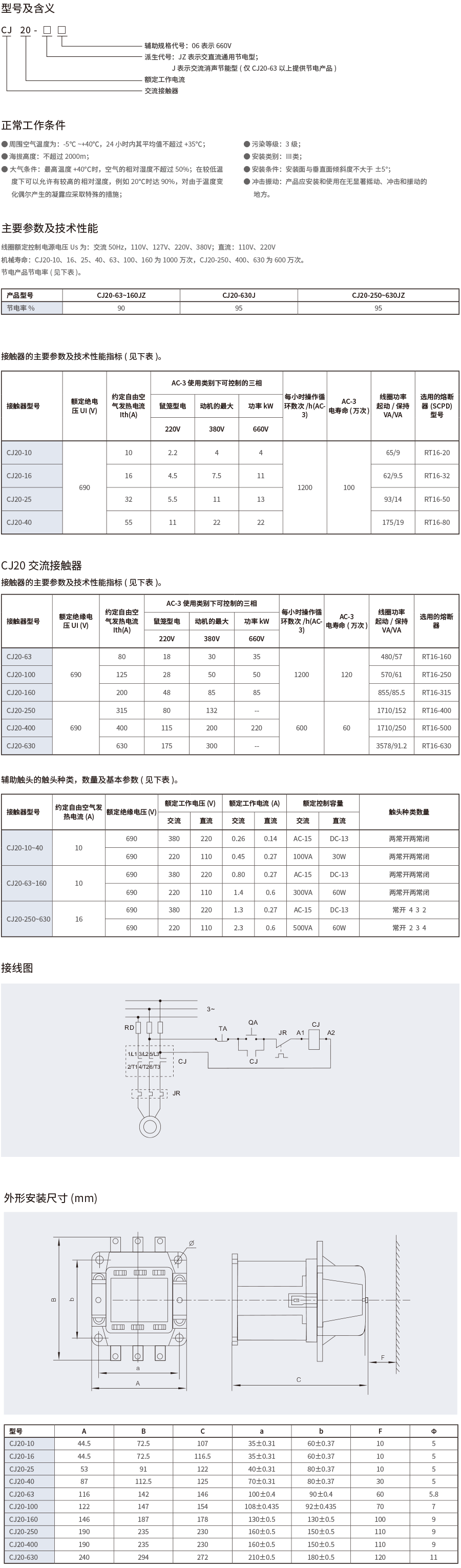Select the fuse model 'RT16-500'
The image size is (461, 1568).
pyautogui.click(x=437, y=728)
